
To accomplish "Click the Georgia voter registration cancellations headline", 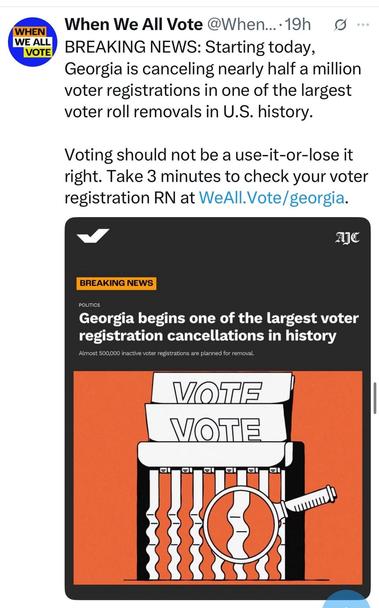I will tap(218, 326).
